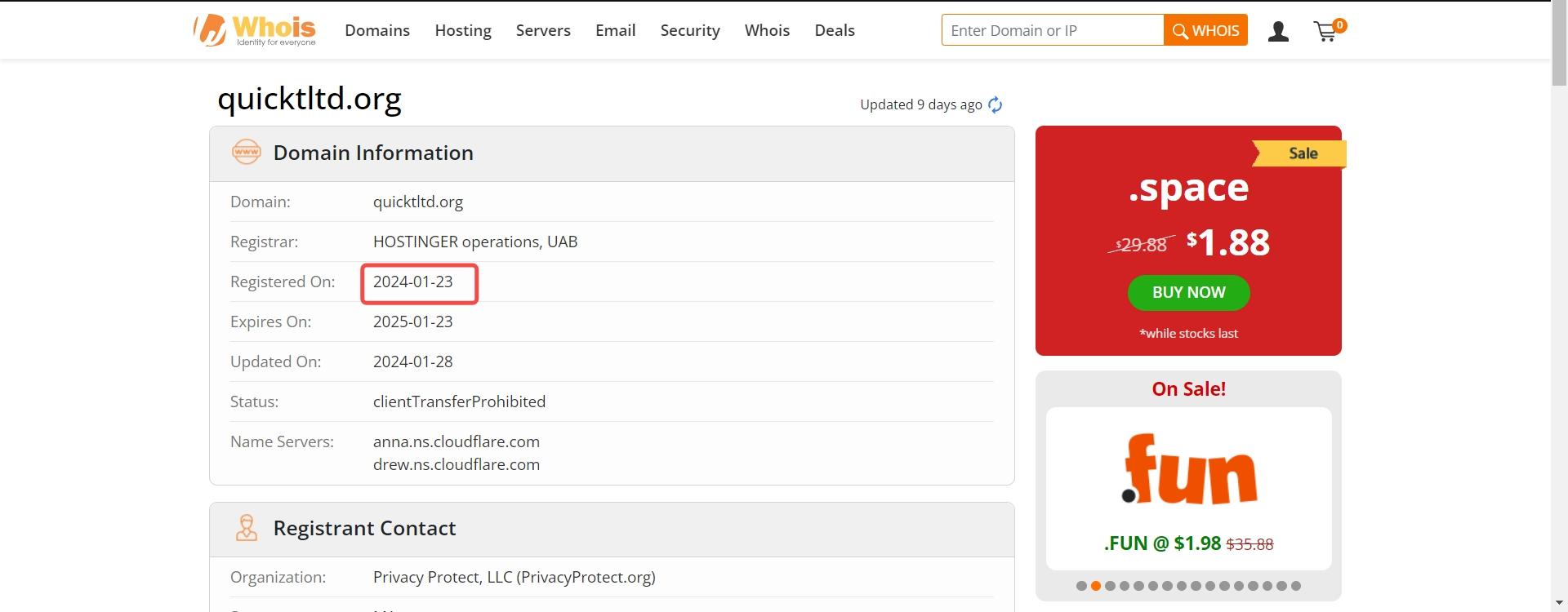Viewport: 1568px width, 612px height.
Task: Click the On Sale! heading
Action: pos(1188,388)
